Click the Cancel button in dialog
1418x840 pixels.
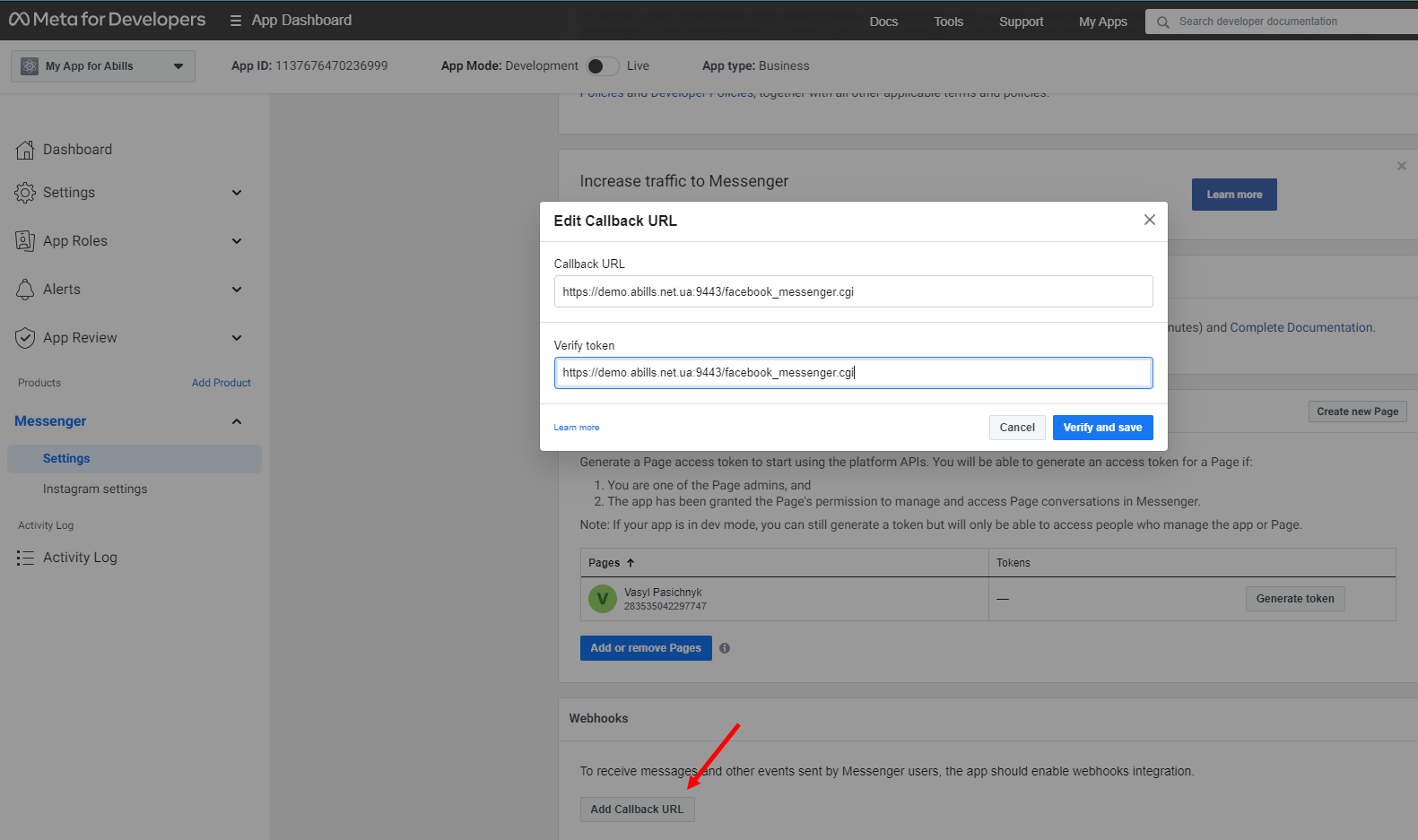pyautogui.click(x=1017, y=428)
